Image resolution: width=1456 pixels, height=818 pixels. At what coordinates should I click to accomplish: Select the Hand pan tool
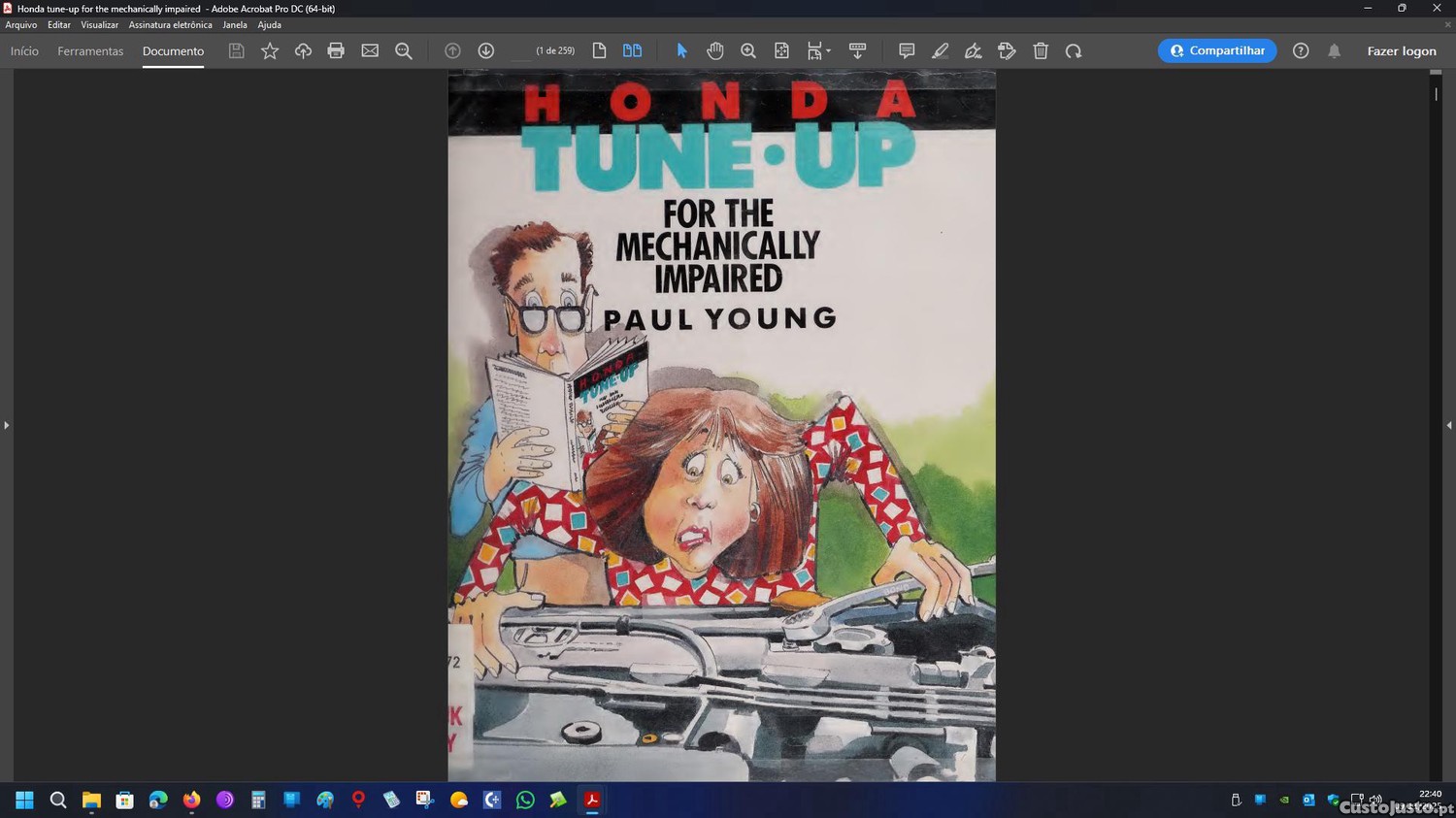pos(715,51)
